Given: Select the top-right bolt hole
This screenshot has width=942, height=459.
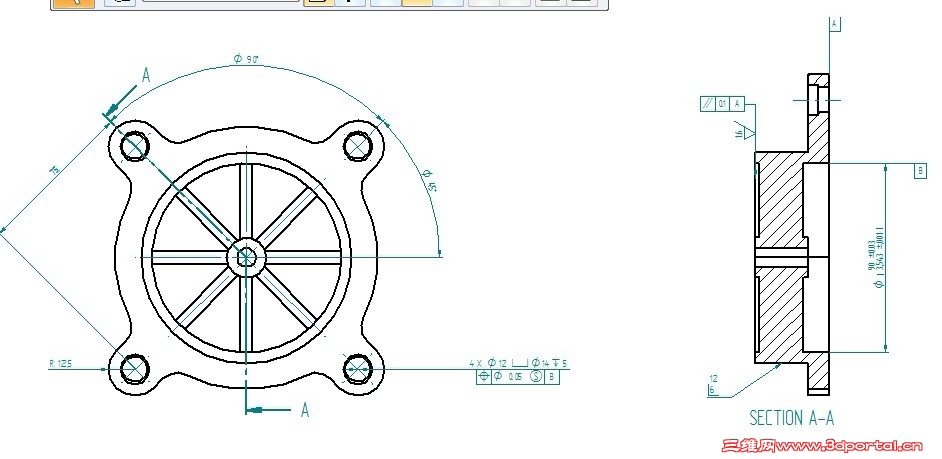Looking at the screenshot, I should tap(358, 146).
